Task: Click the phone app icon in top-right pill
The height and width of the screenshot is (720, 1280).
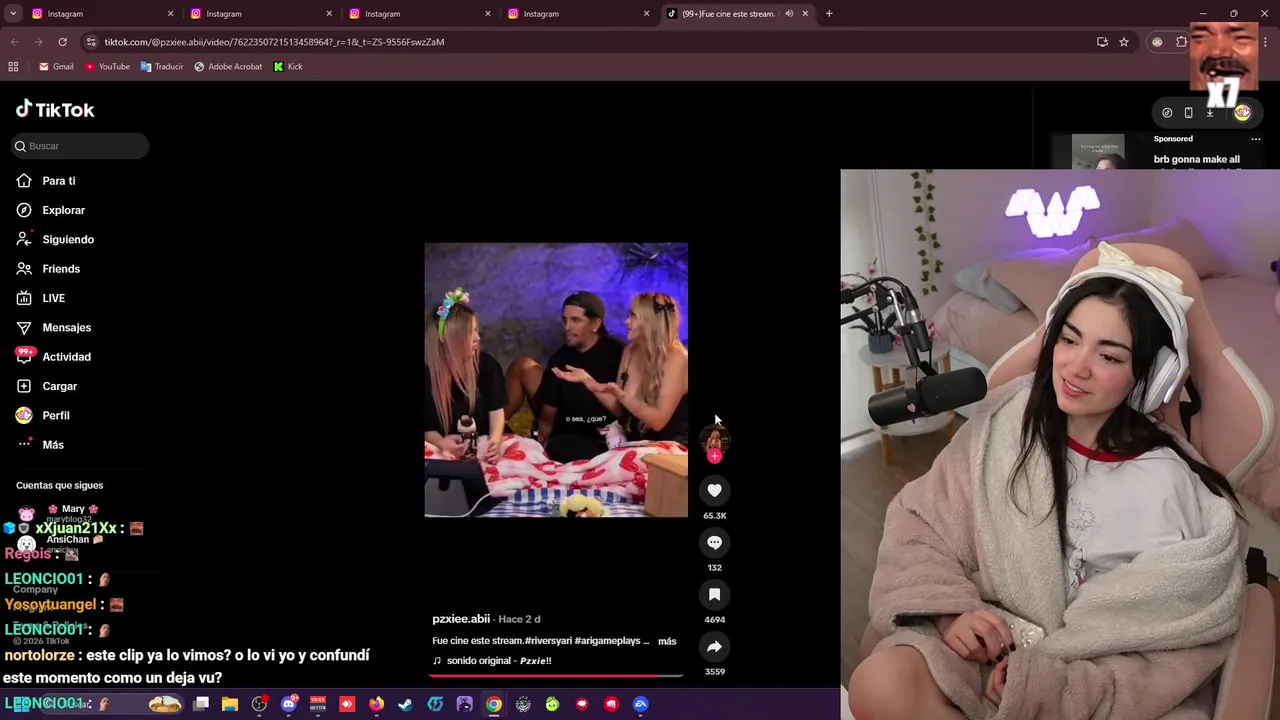Action: pos(1188,113)
